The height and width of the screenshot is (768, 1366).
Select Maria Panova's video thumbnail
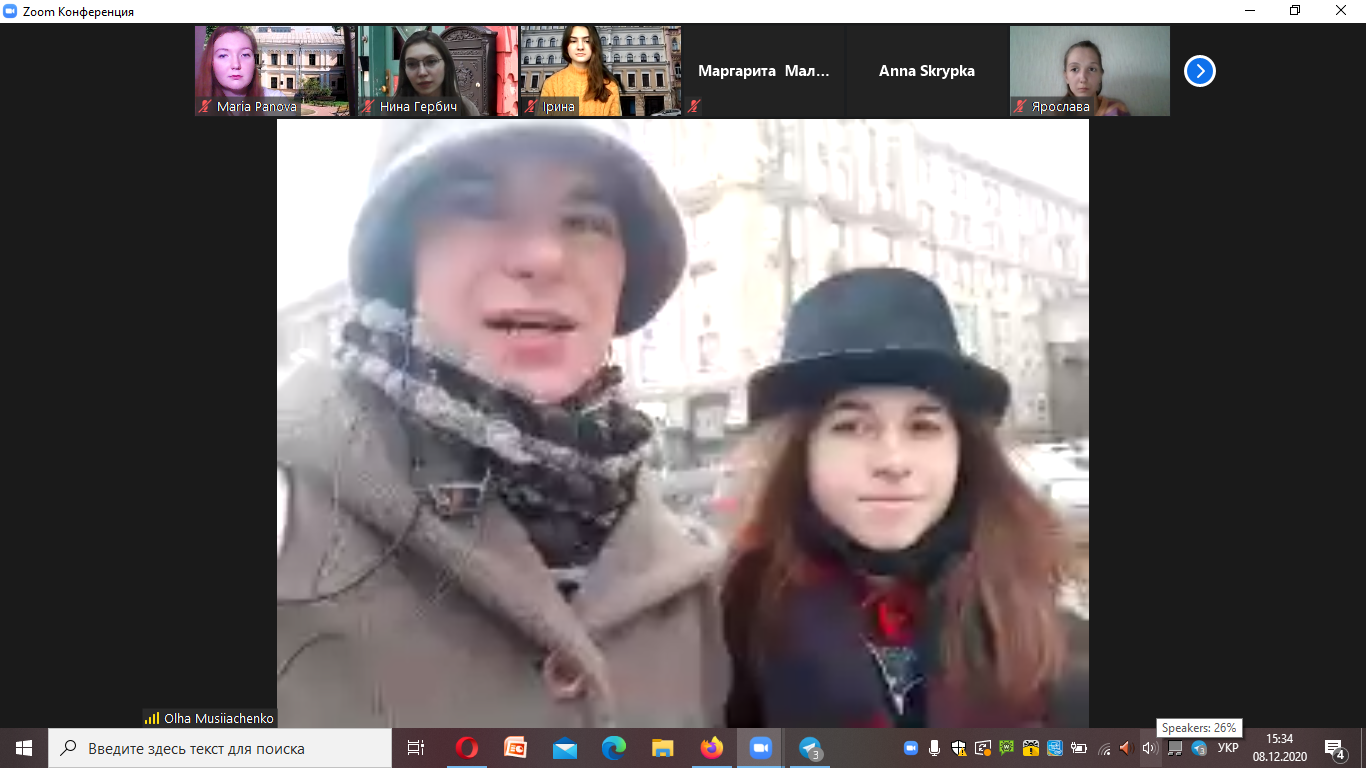click(x=275, y=71)
